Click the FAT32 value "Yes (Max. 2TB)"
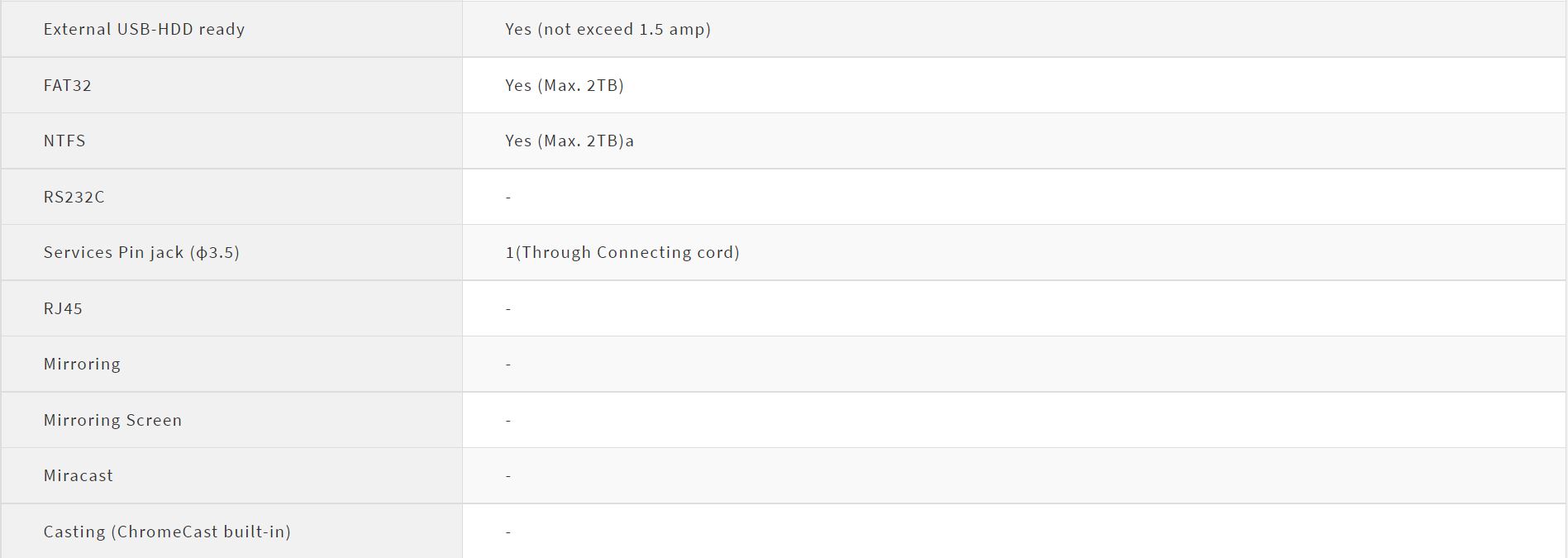 564,85
